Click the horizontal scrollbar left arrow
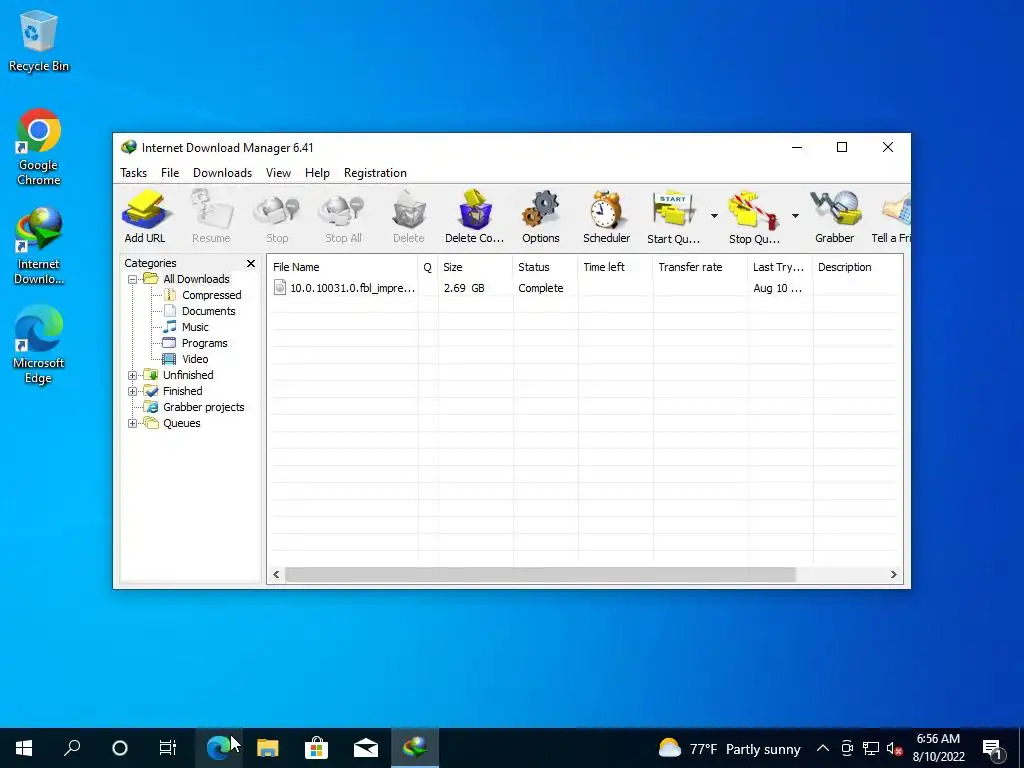The width and height of the screenshot is (1024, 768). [x=276, y=575]
